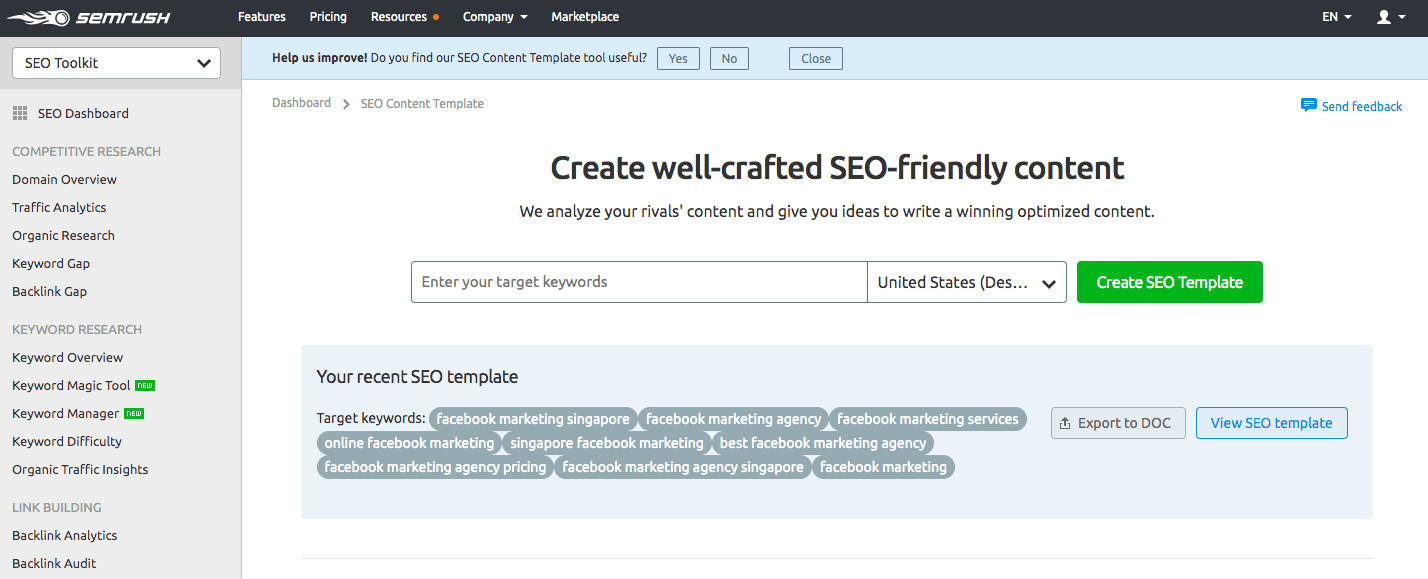The height and width of the screenshot is (579, 1428).
Task: Open Keyword Difficulty in the sidebar
Action: pyautogui.click(x=67, y=442)
